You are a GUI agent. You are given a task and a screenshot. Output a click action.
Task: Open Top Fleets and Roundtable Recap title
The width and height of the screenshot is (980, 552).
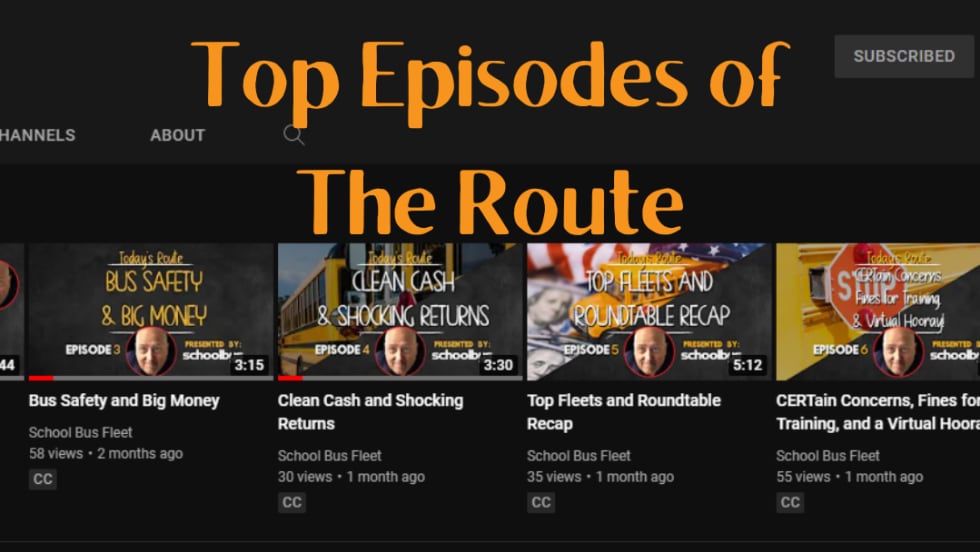[624, 412]
